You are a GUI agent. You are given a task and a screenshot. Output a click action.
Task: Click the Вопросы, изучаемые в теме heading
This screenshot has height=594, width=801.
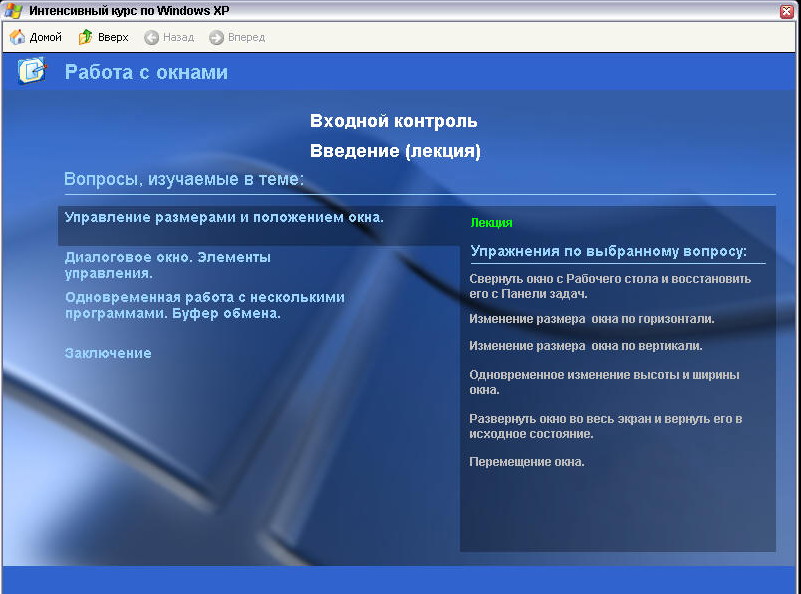184,179
